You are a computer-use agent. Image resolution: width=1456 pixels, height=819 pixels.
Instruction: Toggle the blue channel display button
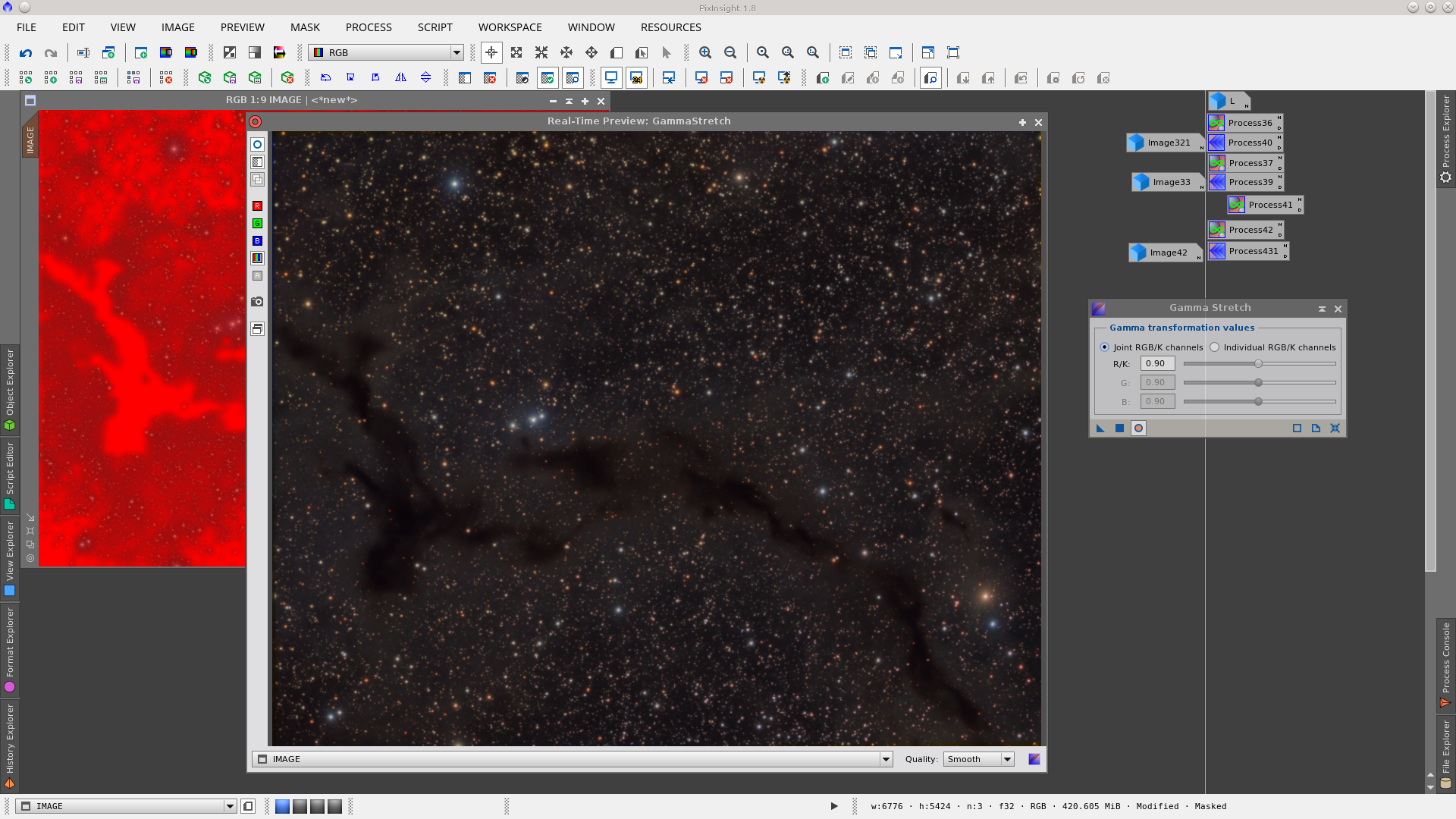coord(257,241)
